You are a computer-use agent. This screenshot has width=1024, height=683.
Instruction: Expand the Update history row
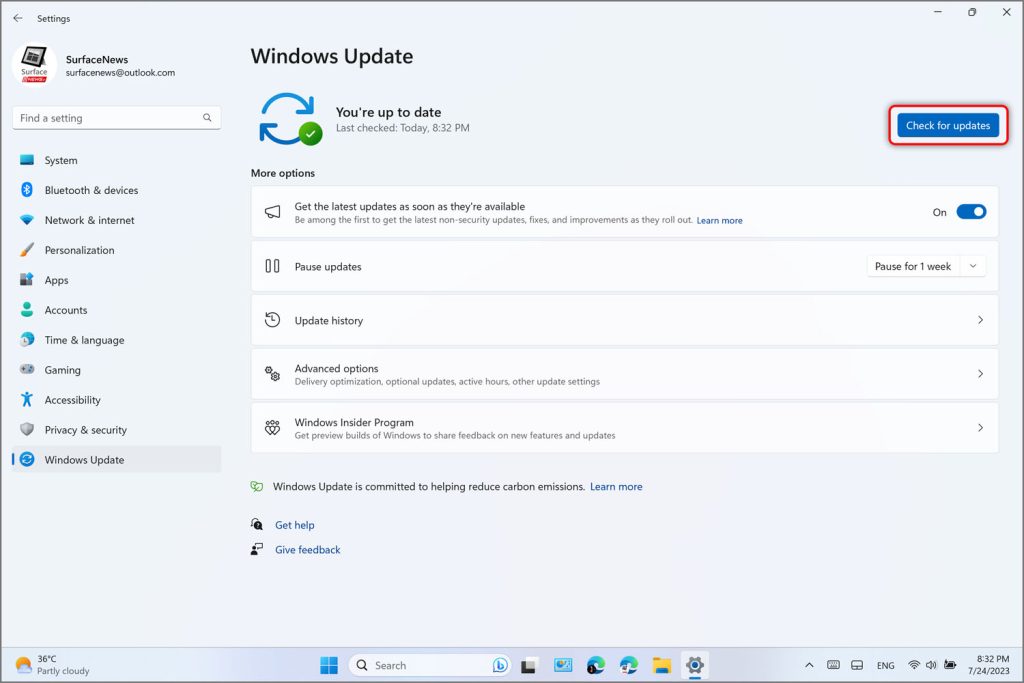point(624,321)
